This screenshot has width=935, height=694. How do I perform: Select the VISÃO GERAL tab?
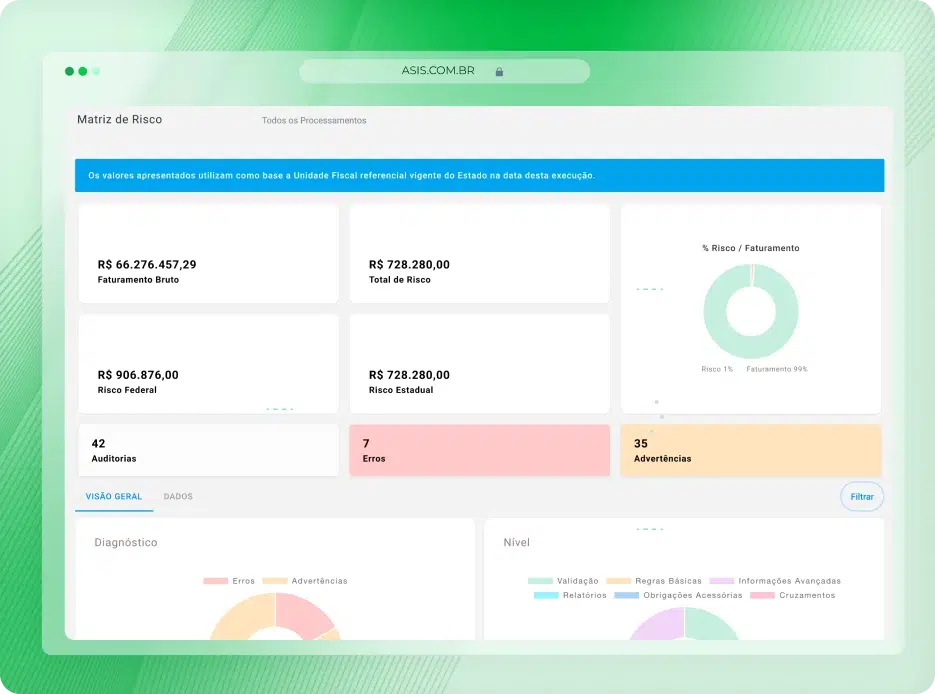coord(114,497)
